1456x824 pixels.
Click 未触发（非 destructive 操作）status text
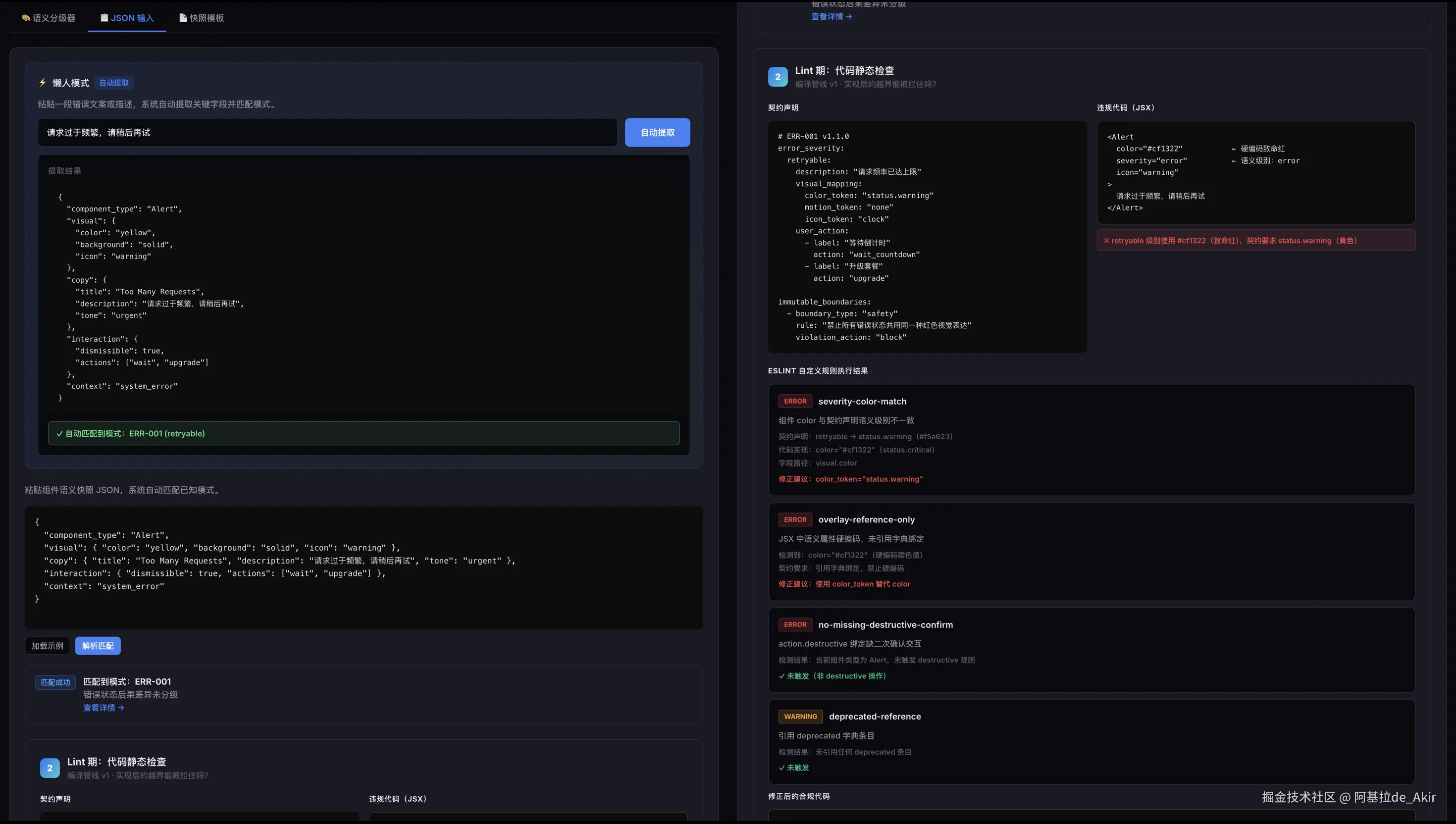832,676
